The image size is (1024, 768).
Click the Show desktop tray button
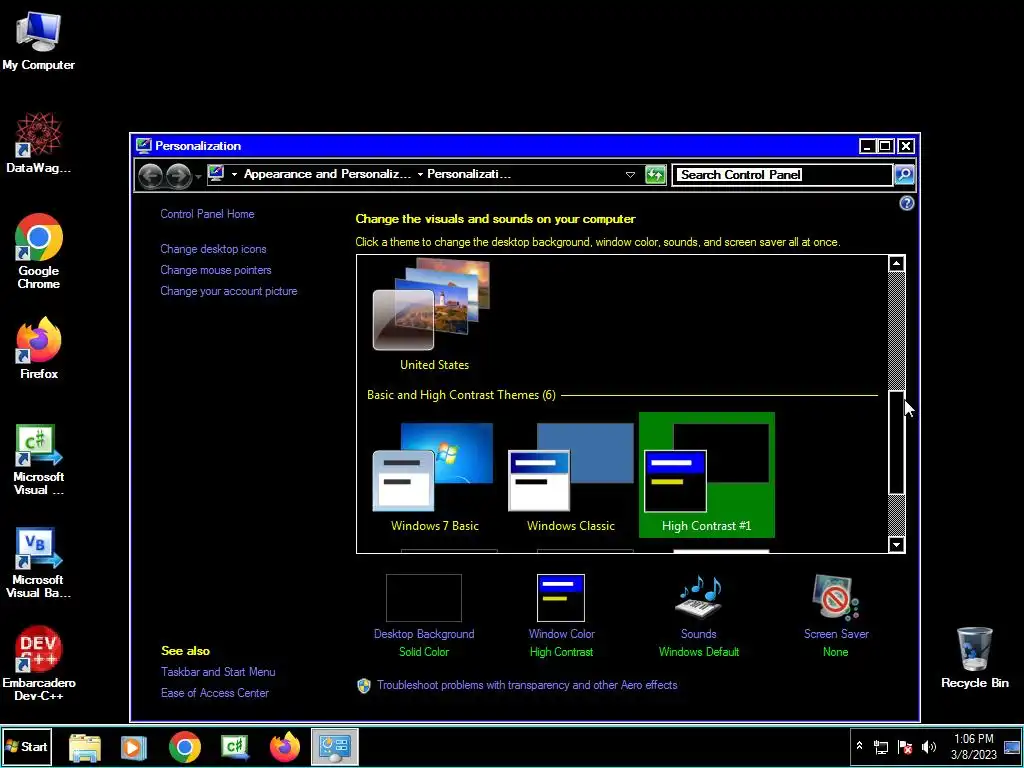1013,746
